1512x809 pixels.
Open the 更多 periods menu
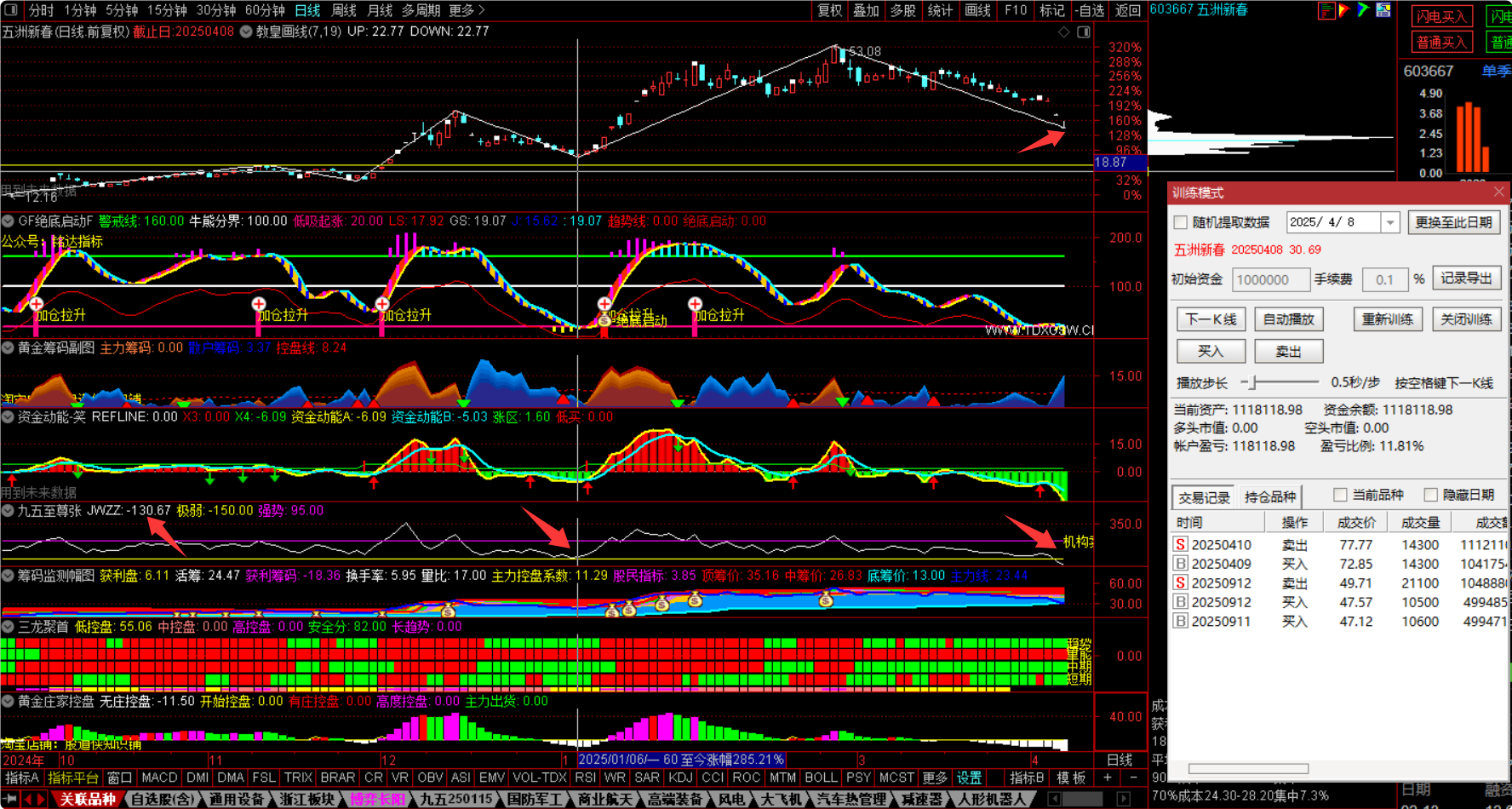pyautogui.click(x=467, y=10)
